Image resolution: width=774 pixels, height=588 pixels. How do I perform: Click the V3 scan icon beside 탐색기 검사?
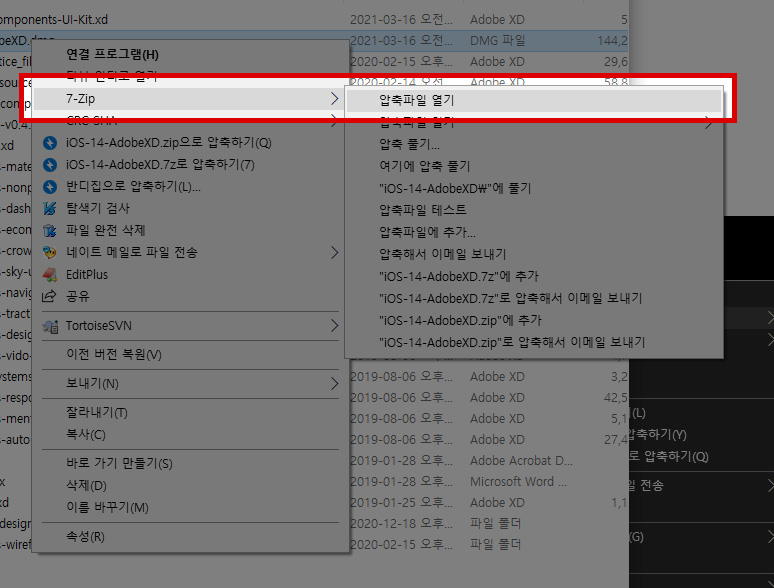tap(50, 208)
